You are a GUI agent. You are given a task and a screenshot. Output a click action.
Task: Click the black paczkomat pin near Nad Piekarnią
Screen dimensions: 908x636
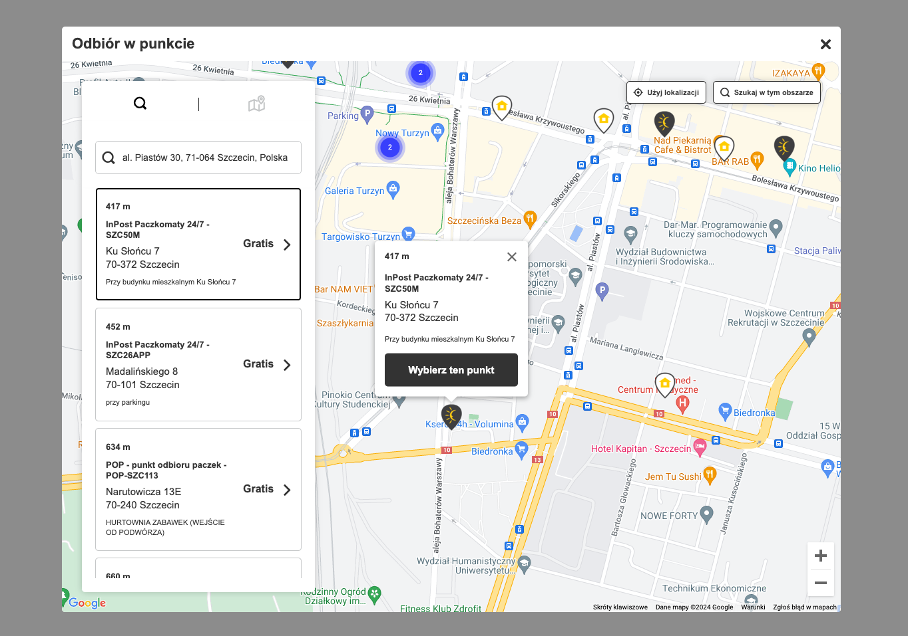(x=664, y=123)
